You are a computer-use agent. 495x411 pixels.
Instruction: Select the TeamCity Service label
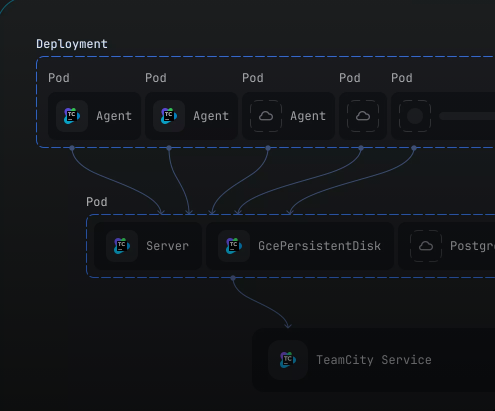click(374, 360)
